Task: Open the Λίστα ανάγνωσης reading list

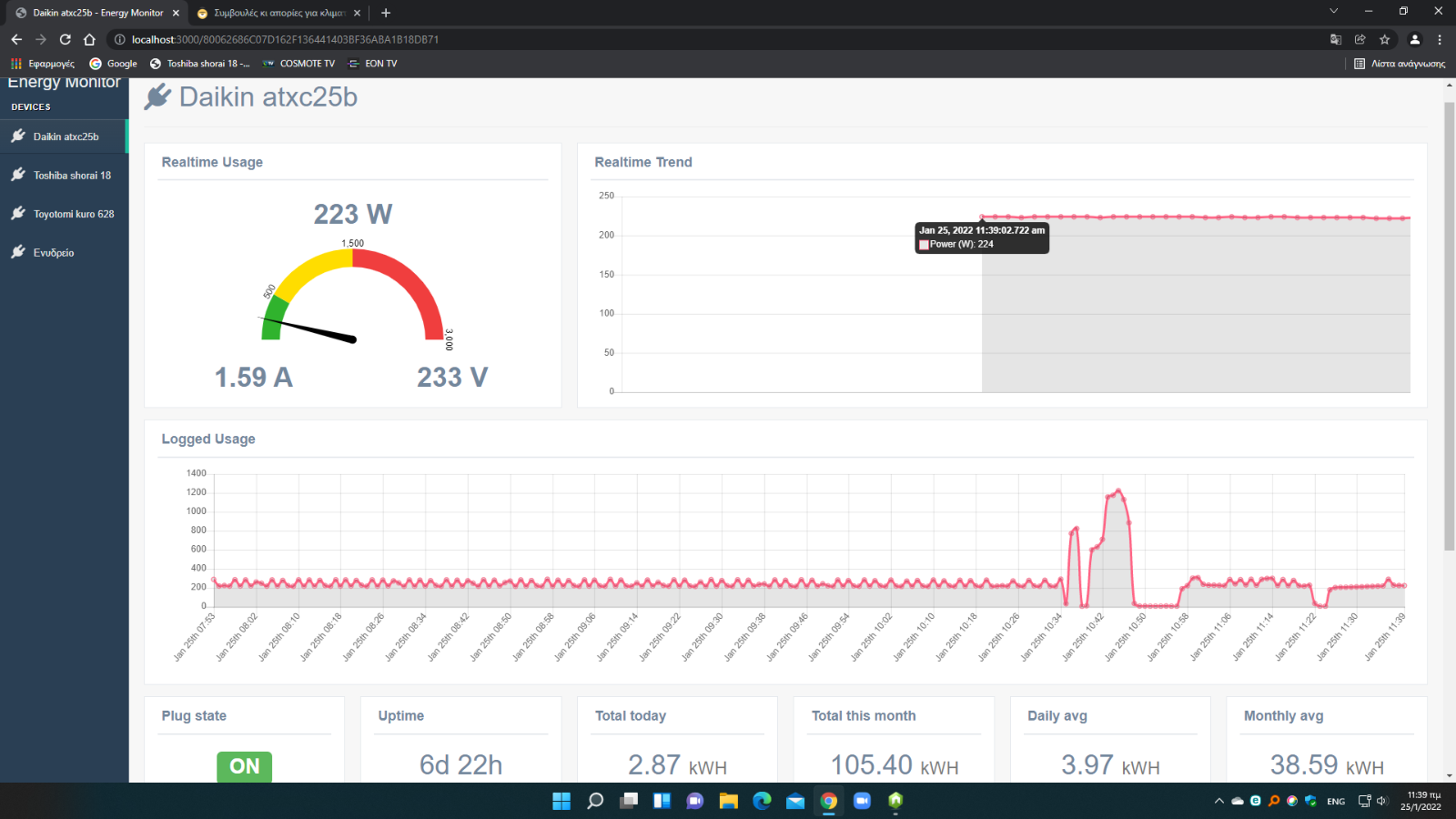Action: click(x=1400, y=64)
